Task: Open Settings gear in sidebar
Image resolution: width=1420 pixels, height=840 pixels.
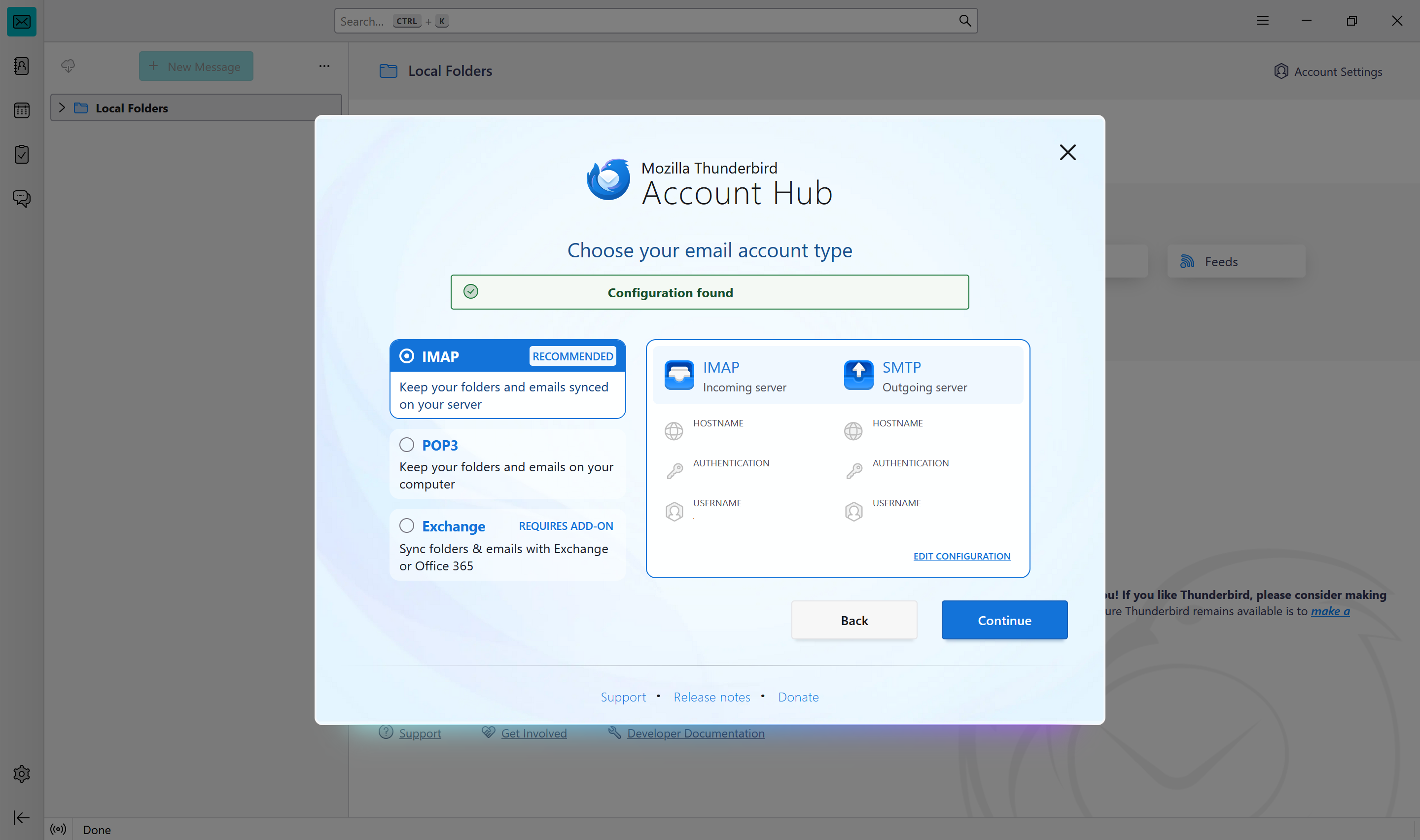Action: 22,774
